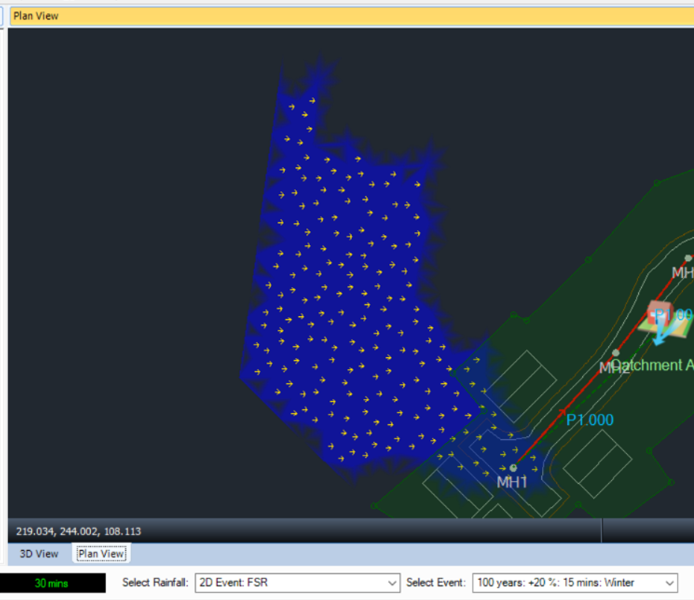694x600 pixels.
Task: Click the P1.000 pipe label
Action: click(590, 420)
